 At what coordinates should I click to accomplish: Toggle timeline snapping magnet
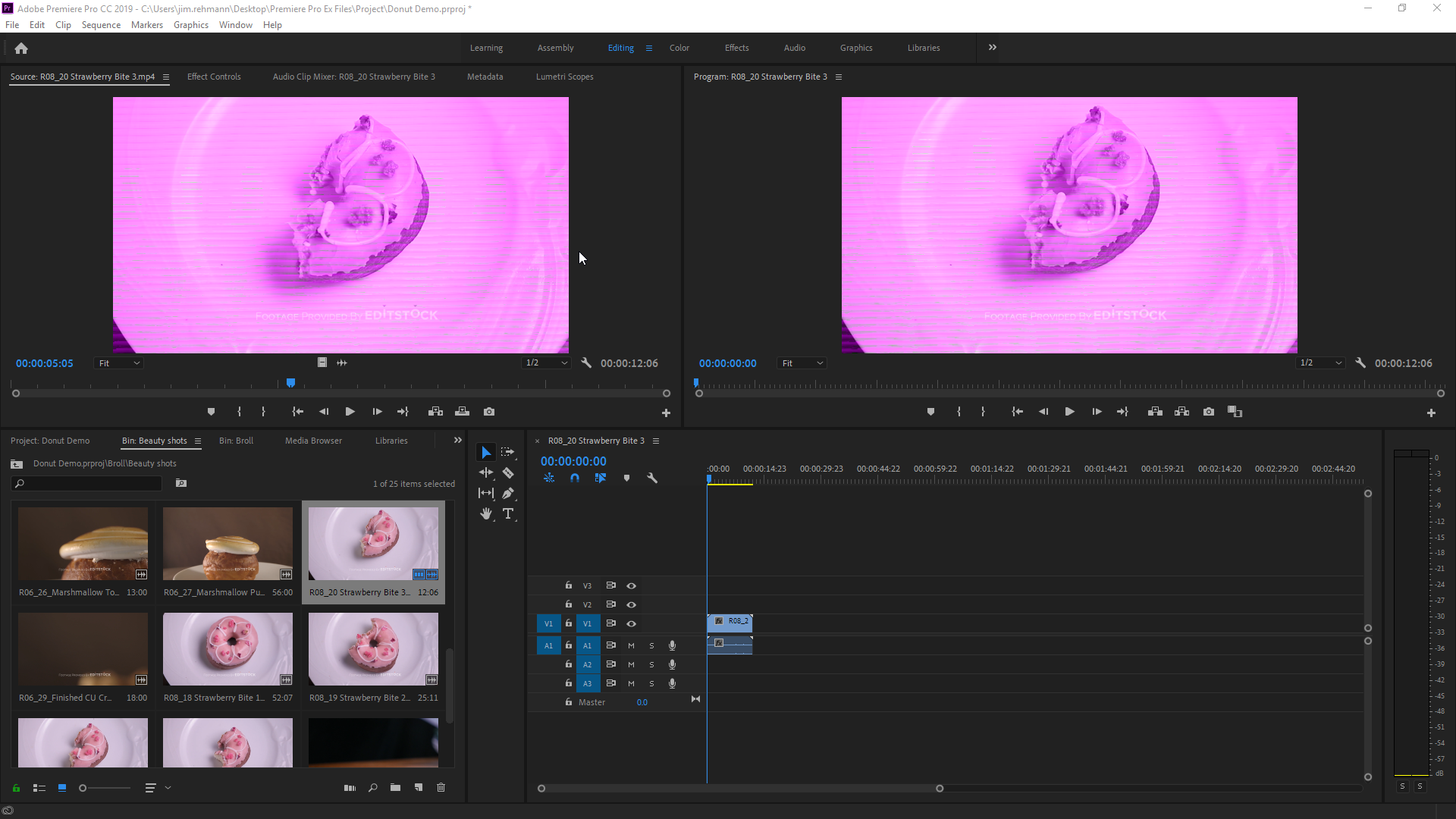click(575, 479)
